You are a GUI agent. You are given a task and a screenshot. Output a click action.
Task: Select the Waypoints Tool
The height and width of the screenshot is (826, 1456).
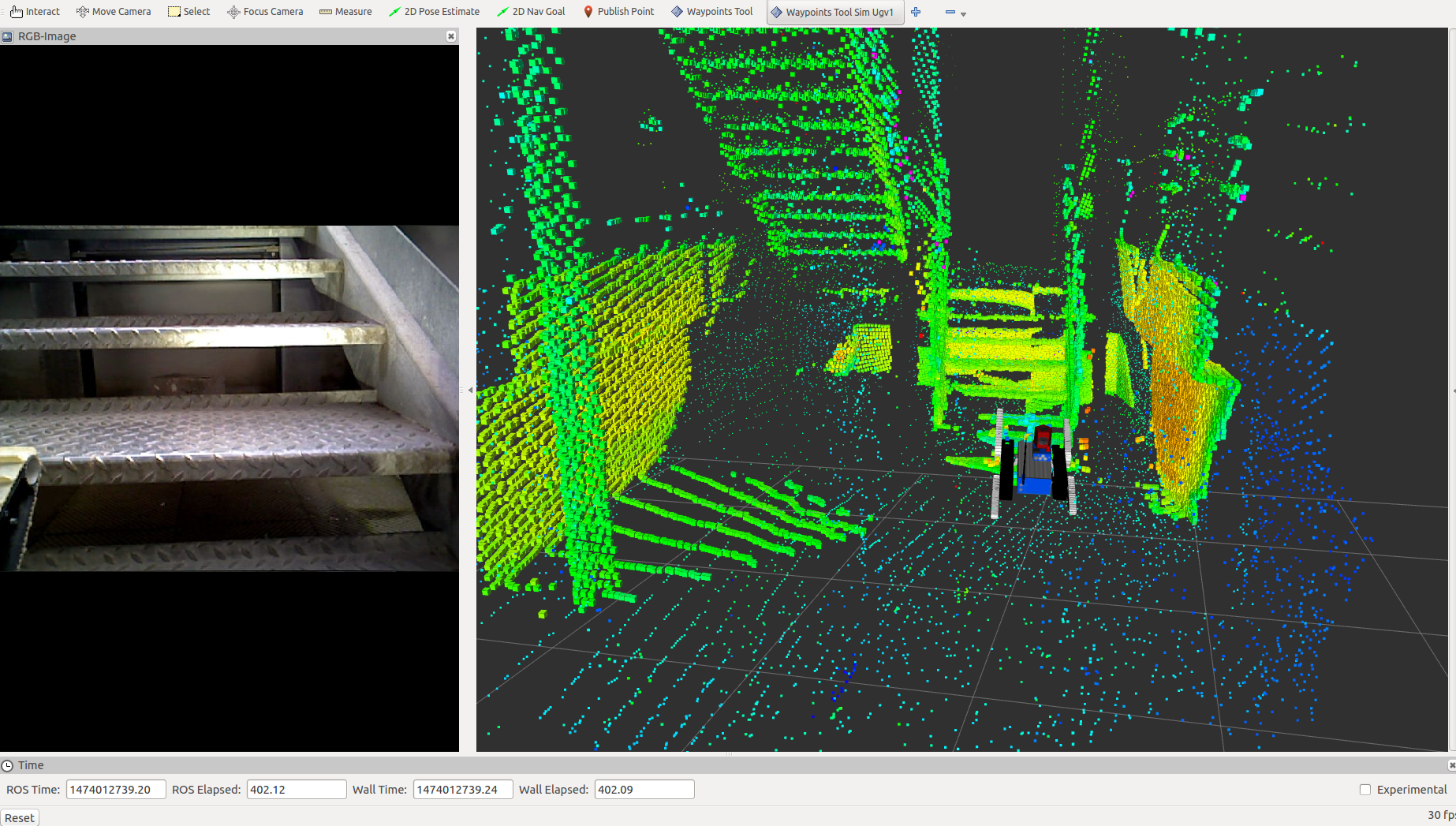click(x=712, y=12)
